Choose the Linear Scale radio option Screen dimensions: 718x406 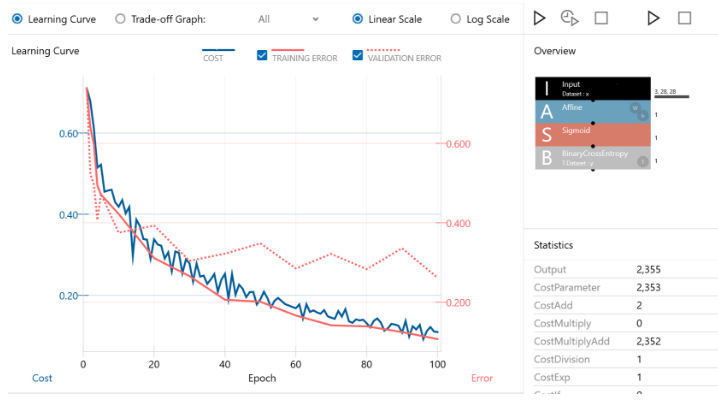(x=358, y=19)
